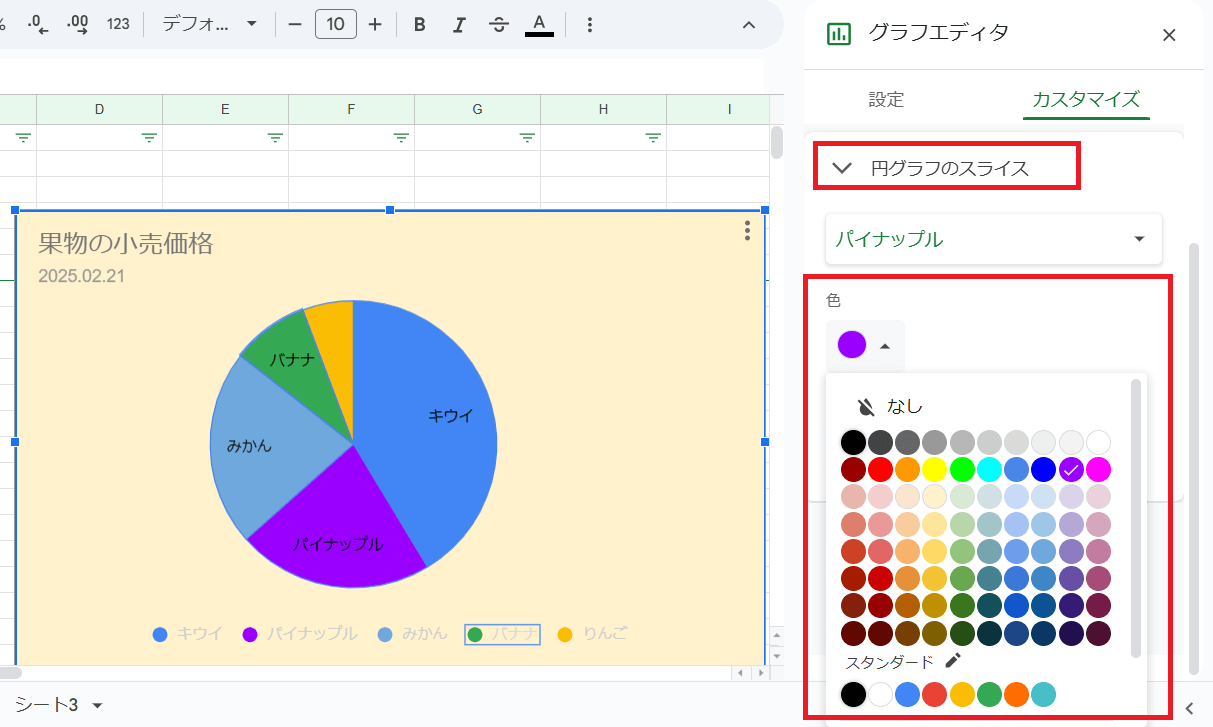
Task: Select the chart title 果物の小売価格
Action: pos(126,242)
